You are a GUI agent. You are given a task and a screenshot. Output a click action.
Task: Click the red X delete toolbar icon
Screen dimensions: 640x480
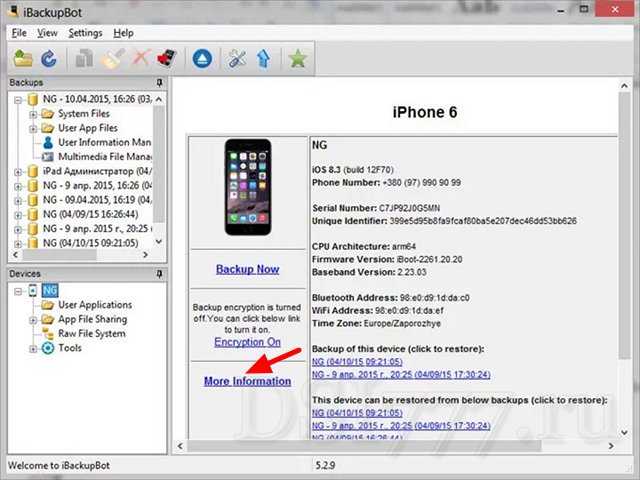(x=141, y=58)
